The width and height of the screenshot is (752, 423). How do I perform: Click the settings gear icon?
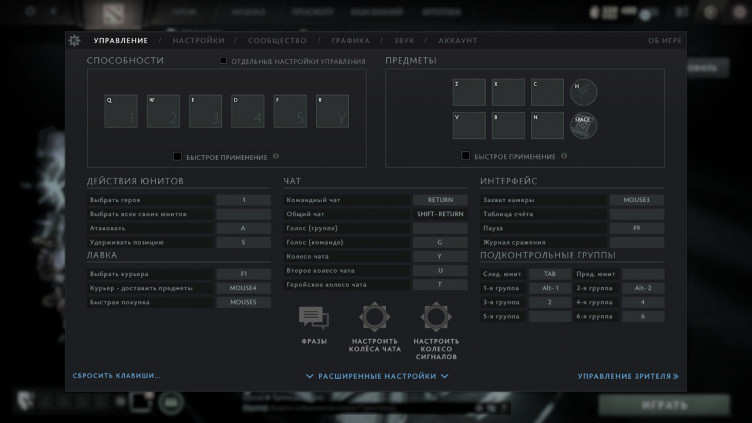pyautogui.click(x=74, y=41)
